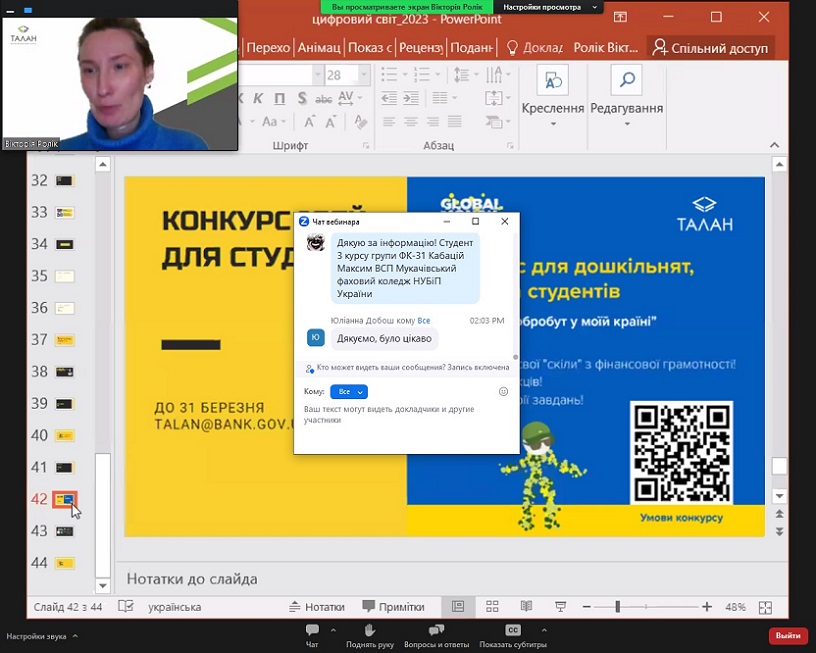Go to next slide arrow
Screen dimensions: 816x653
pyautogui.click(x=779, y=531)
